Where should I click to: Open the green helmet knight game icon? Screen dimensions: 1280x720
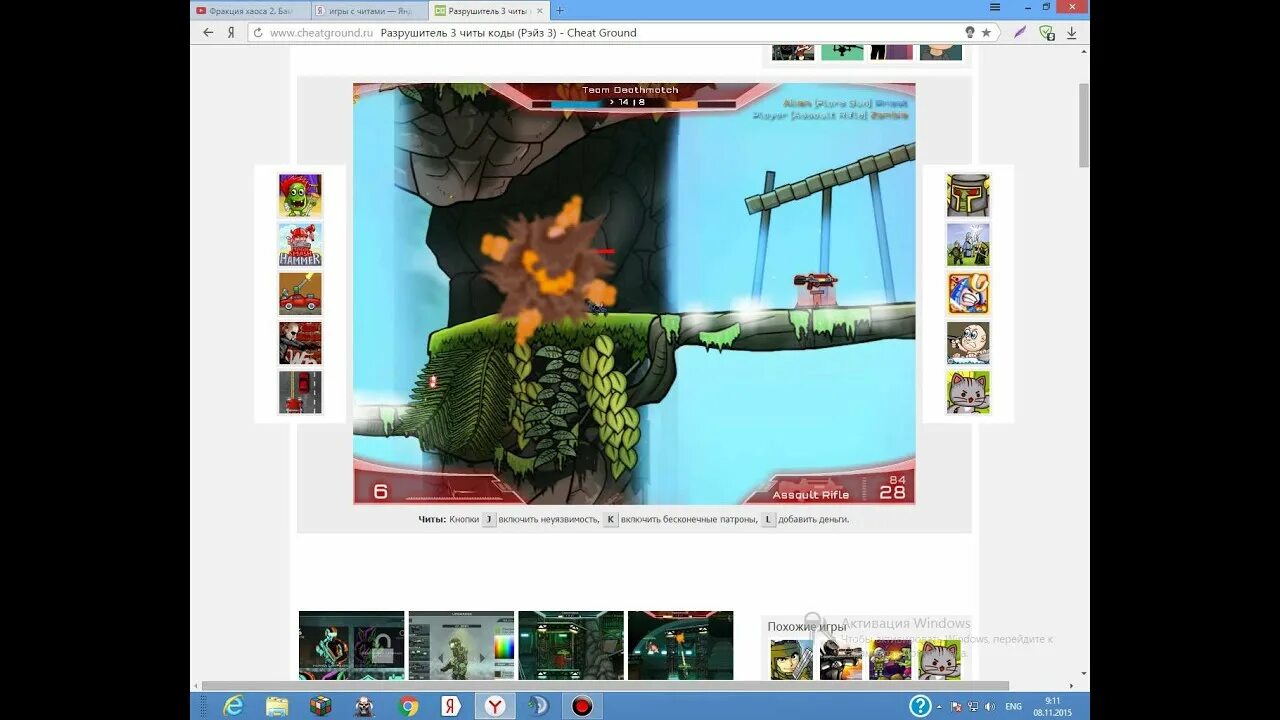click(968, 196)
